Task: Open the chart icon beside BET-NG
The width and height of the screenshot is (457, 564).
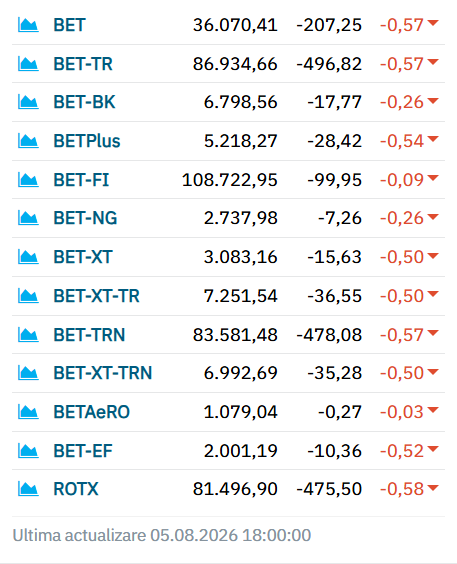Action: [x=28, y=218]
